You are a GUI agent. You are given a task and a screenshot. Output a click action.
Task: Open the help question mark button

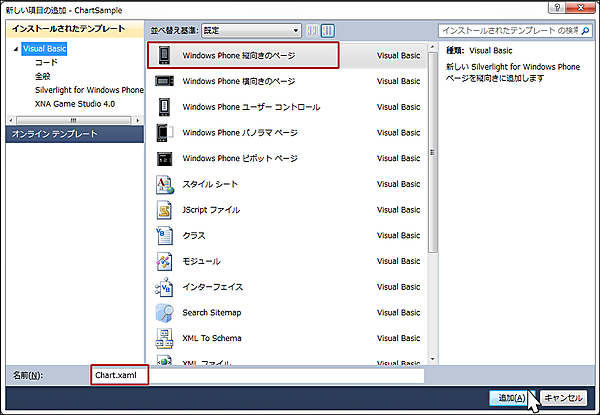[x=557, y=7]
